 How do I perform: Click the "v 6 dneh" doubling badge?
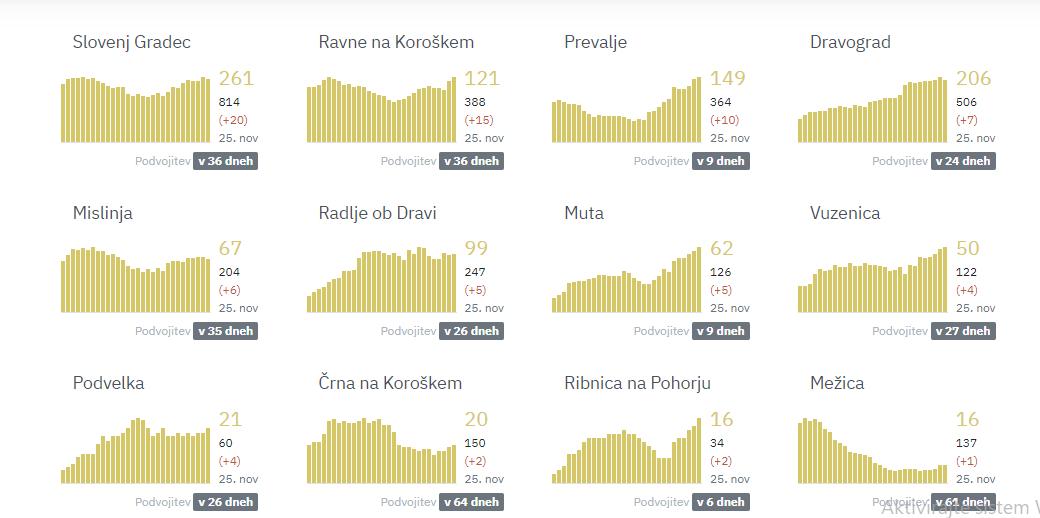(x=720, y=502)
